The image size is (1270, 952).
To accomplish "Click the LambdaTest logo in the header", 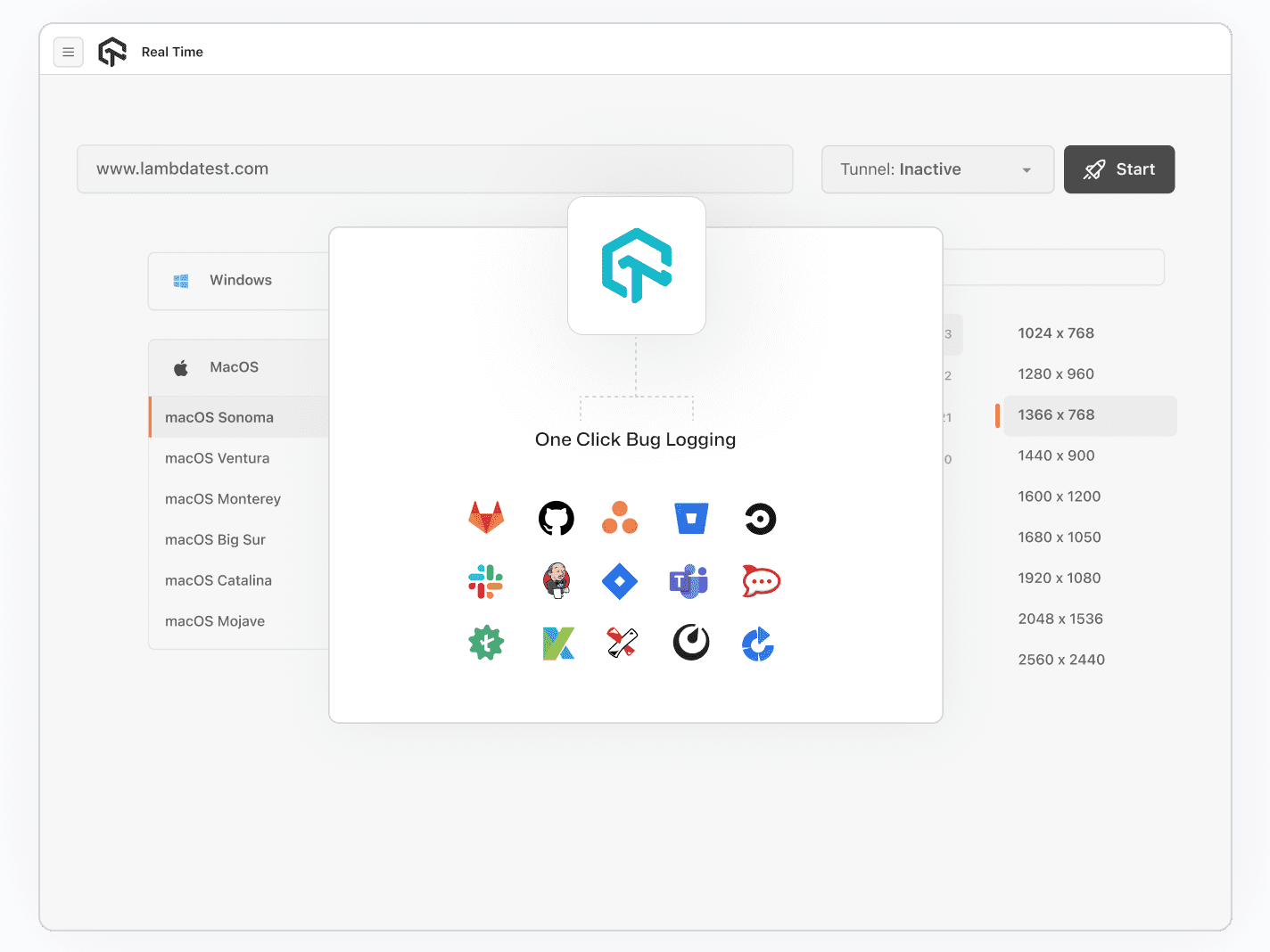I will click(x=112, y=52).
